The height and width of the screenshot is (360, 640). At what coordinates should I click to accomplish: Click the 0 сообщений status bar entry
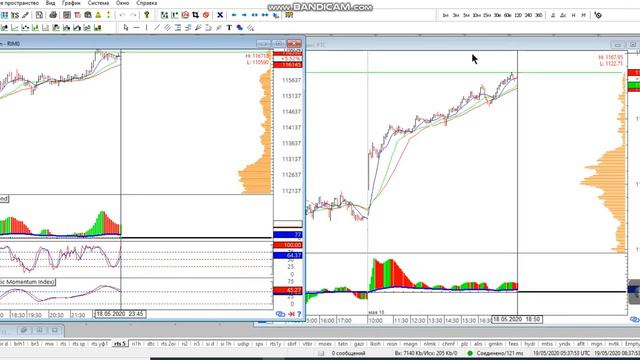[348, 353]
